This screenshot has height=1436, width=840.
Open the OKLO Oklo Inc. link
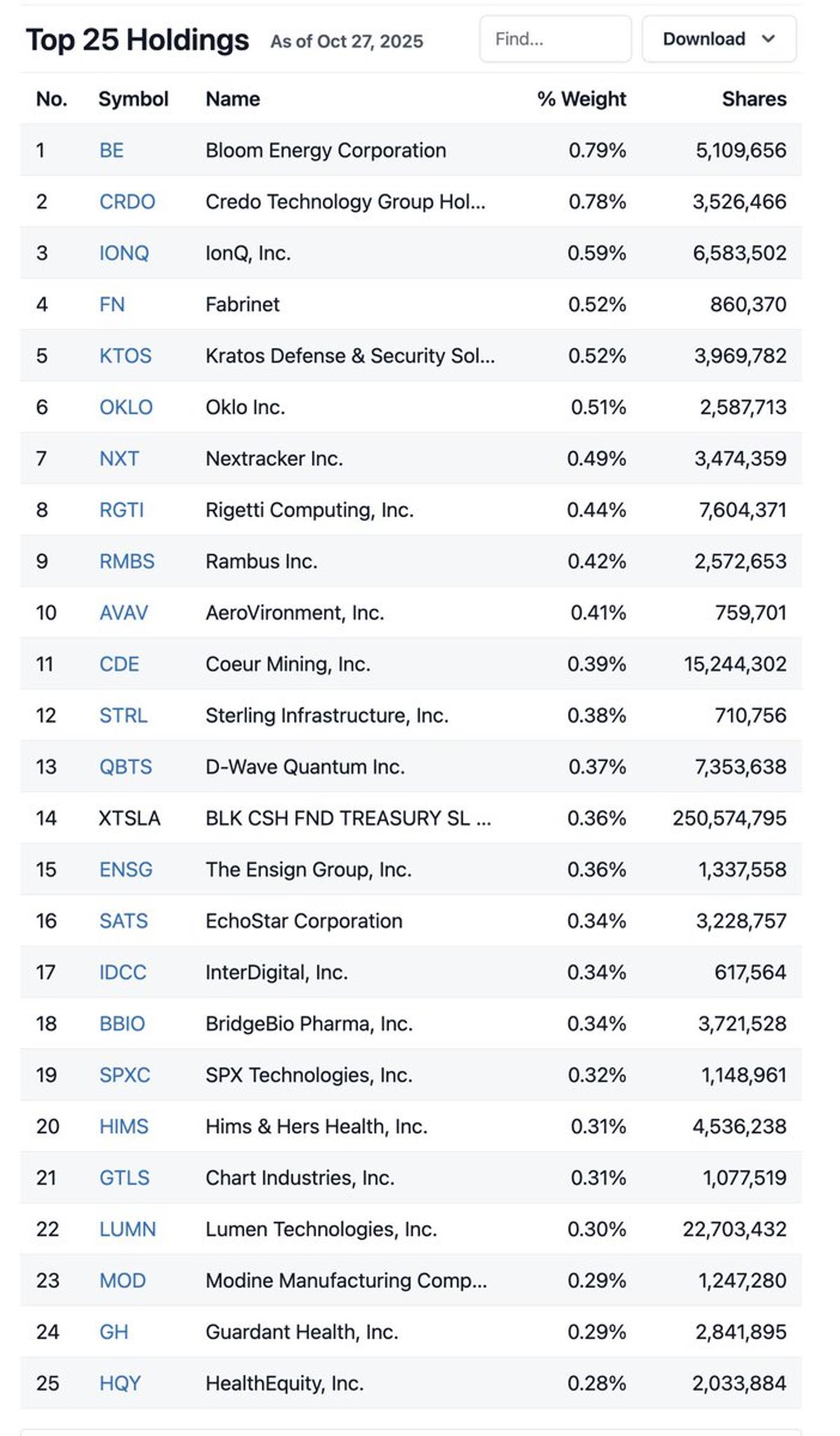(126, 407)
